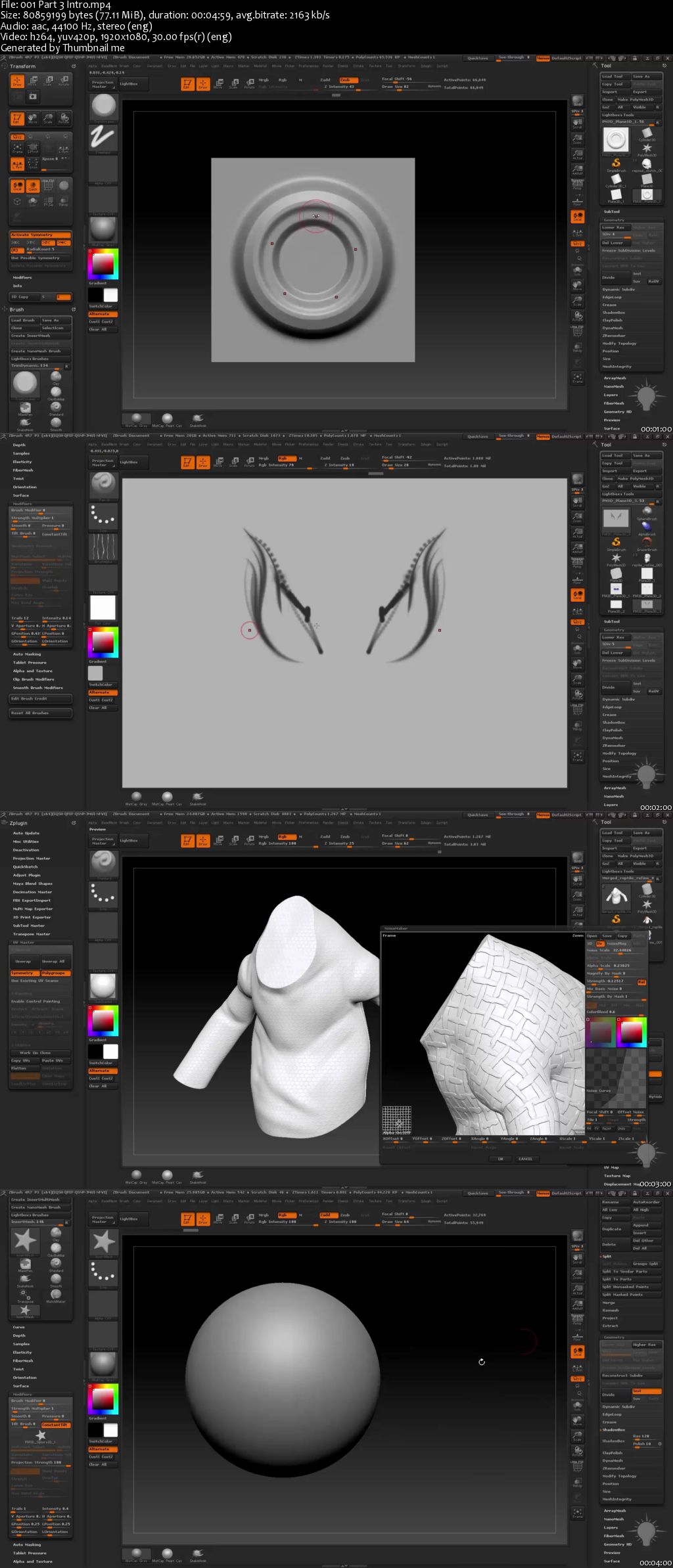Toggle ConstantTilt in the 00:04:00 Brush modifiers
Viewport: 673px width, 1568px height.
point(55,1425)
